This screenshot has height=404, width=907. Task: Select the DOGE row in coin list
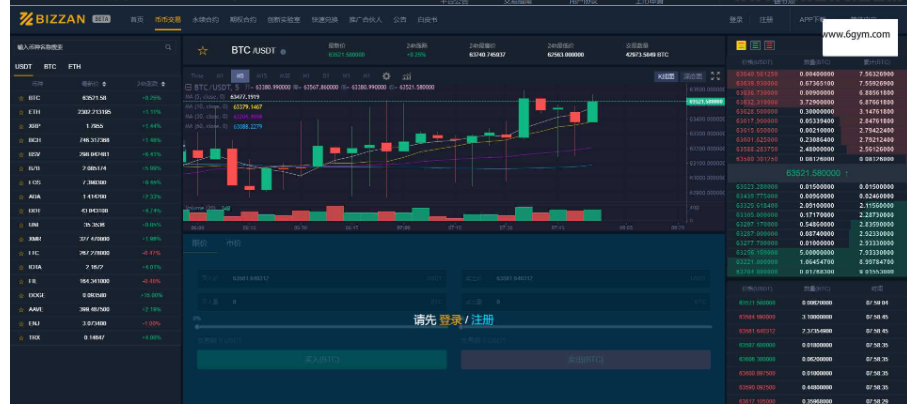95,295
